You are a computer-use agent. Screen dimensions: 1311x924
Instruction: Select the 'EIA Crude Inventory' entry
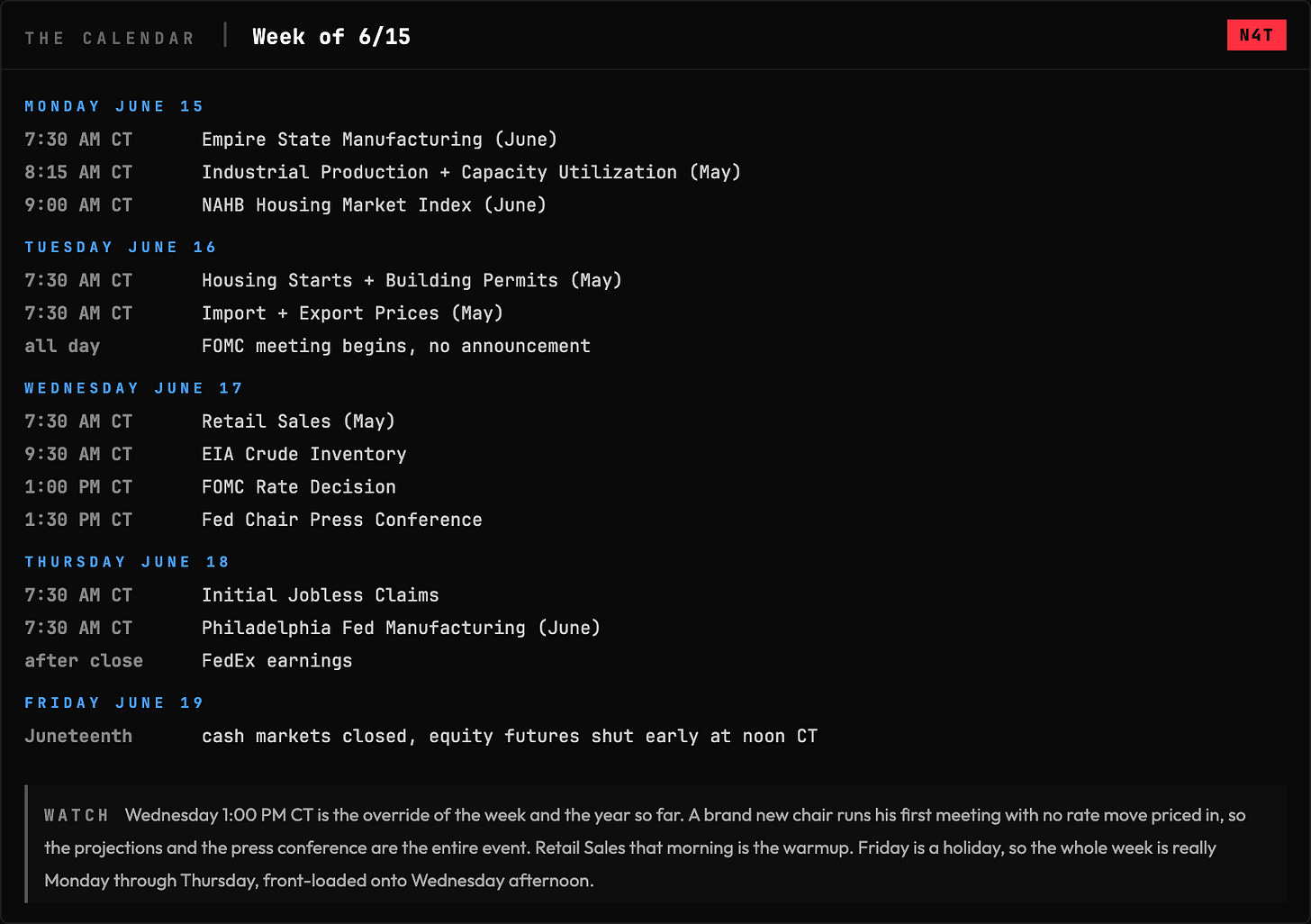(x=304, y=454)
